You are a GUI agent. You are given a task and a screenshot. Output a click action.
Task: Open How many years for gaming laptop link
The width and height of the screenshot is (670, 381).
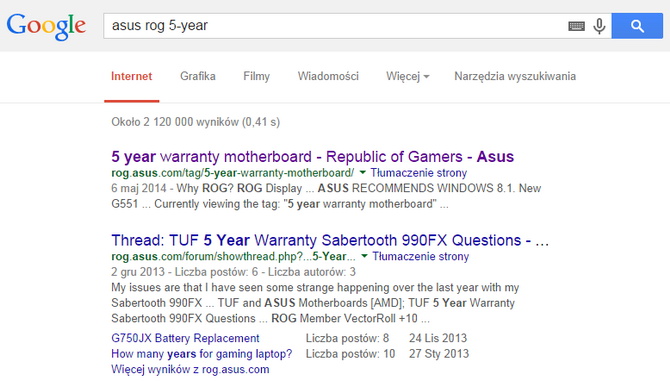(202, 354)
